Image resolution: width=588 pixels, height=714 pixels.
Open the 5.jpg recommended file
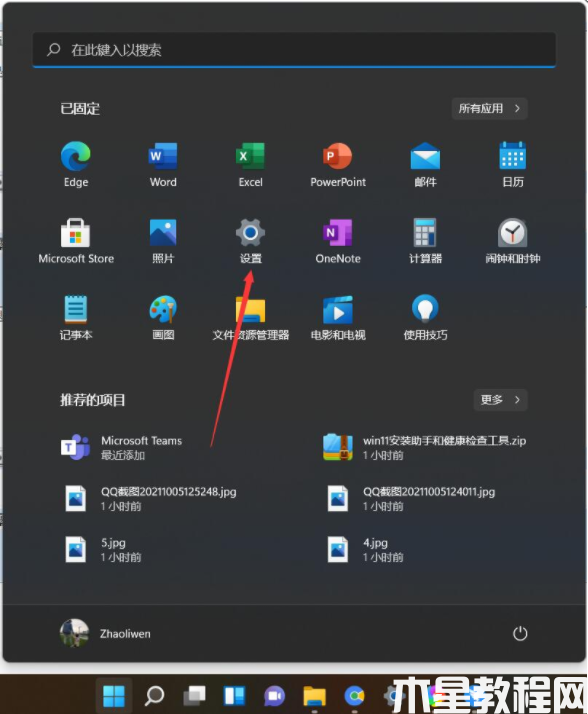103,549
